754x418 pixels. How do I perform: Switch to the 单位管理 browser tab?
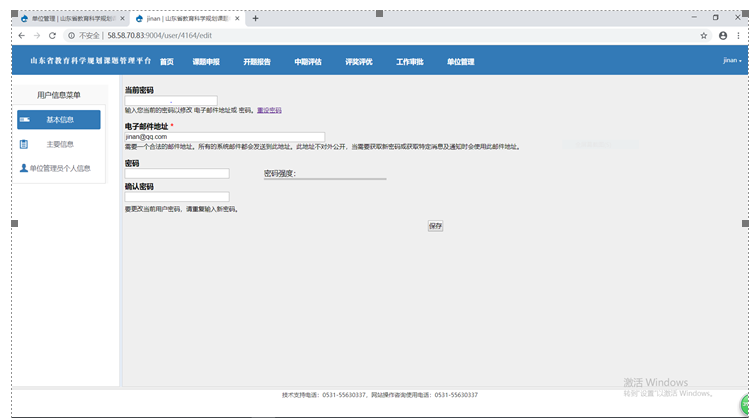[70, 18]
